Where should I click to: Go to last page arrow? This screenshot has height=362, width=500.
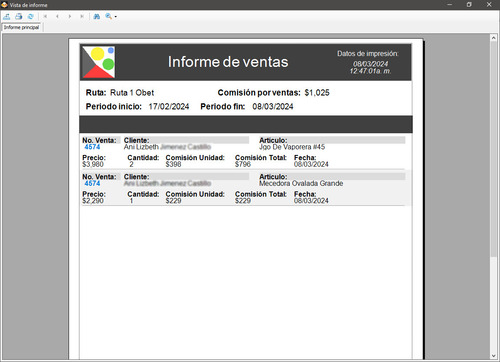82,16
